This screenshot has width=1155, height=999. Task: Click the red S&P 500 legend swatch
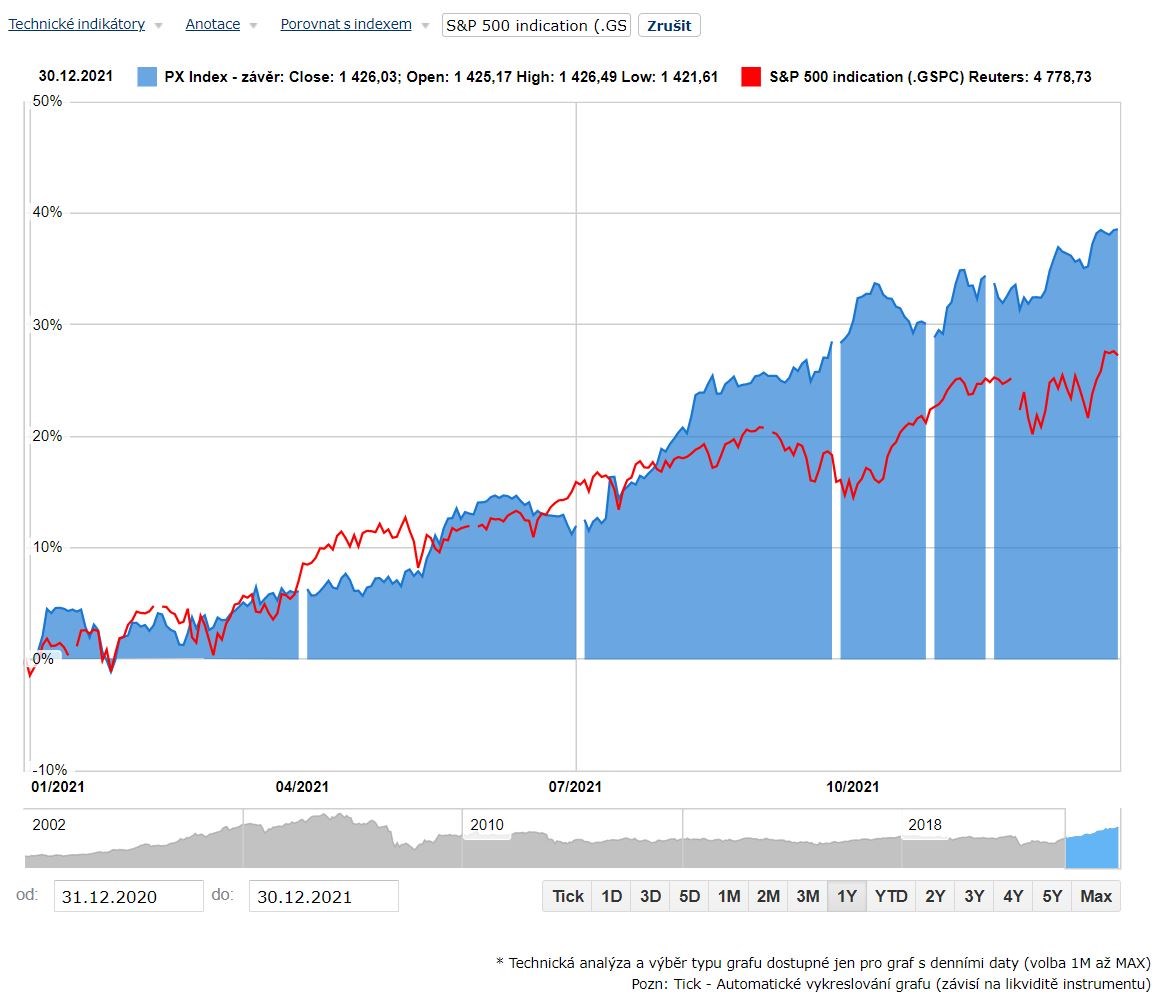point(750,75)
